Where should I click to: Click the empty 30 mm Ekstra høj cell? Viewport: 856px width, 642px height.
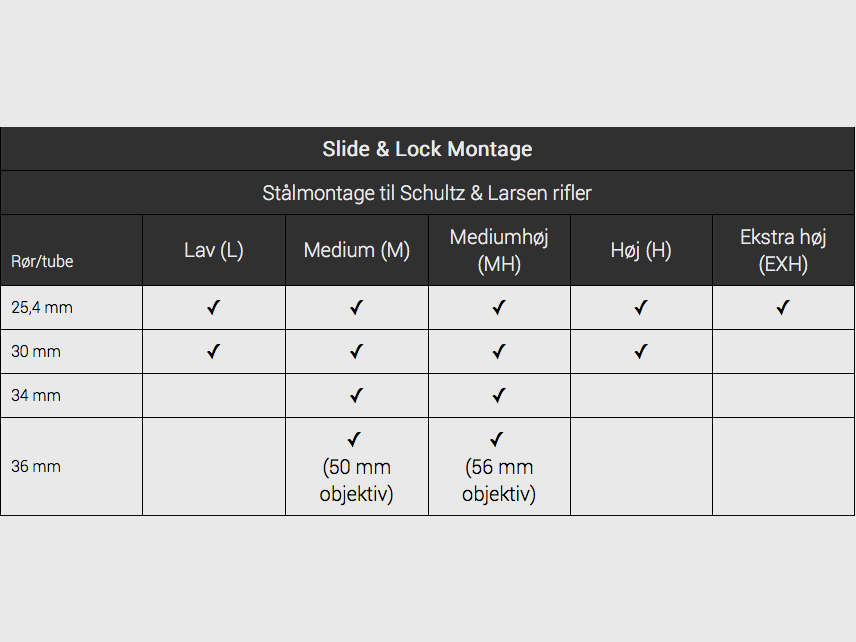783,352
